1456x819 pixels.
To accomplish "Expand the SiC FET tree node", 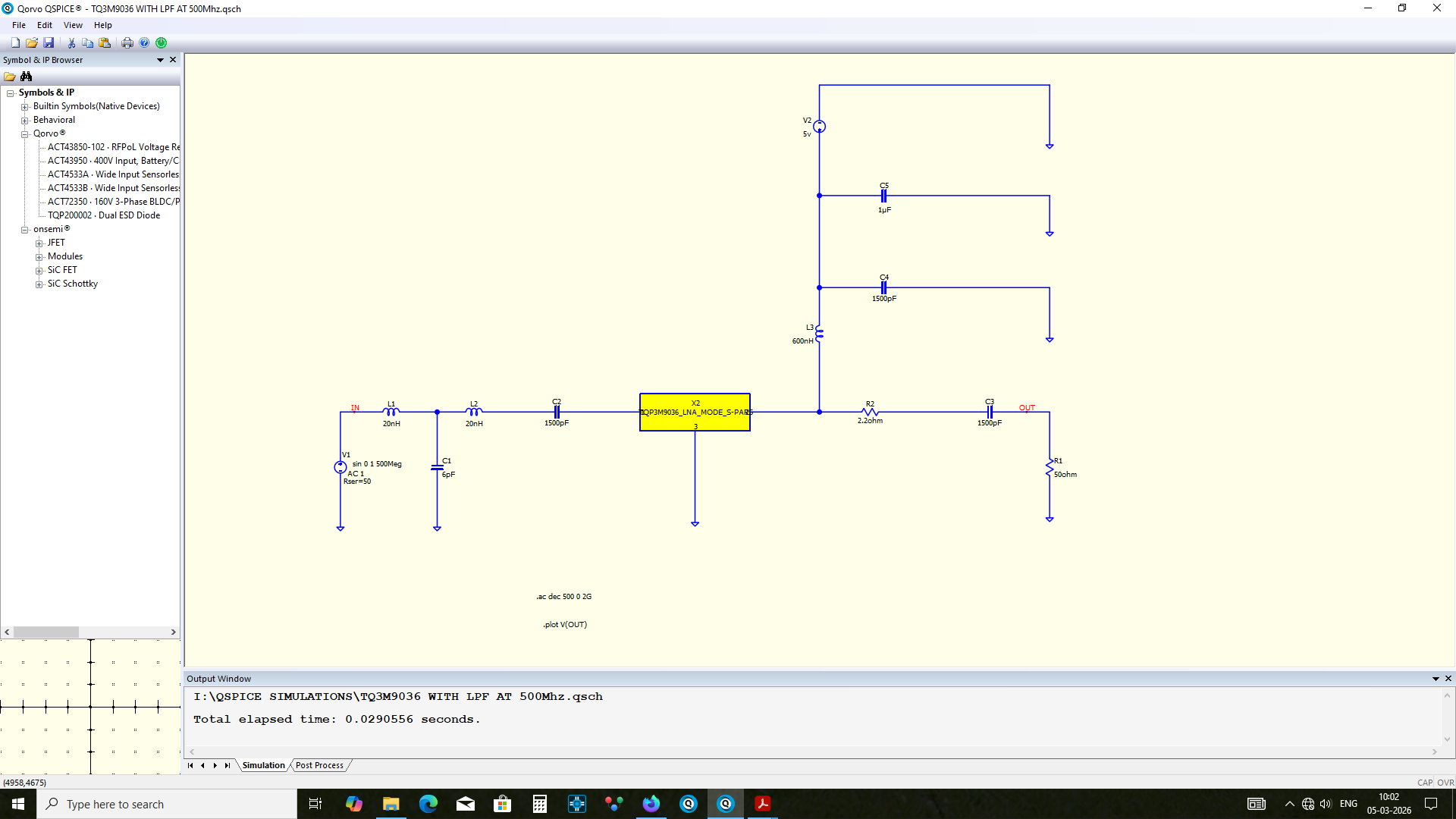I will (39, 271).
